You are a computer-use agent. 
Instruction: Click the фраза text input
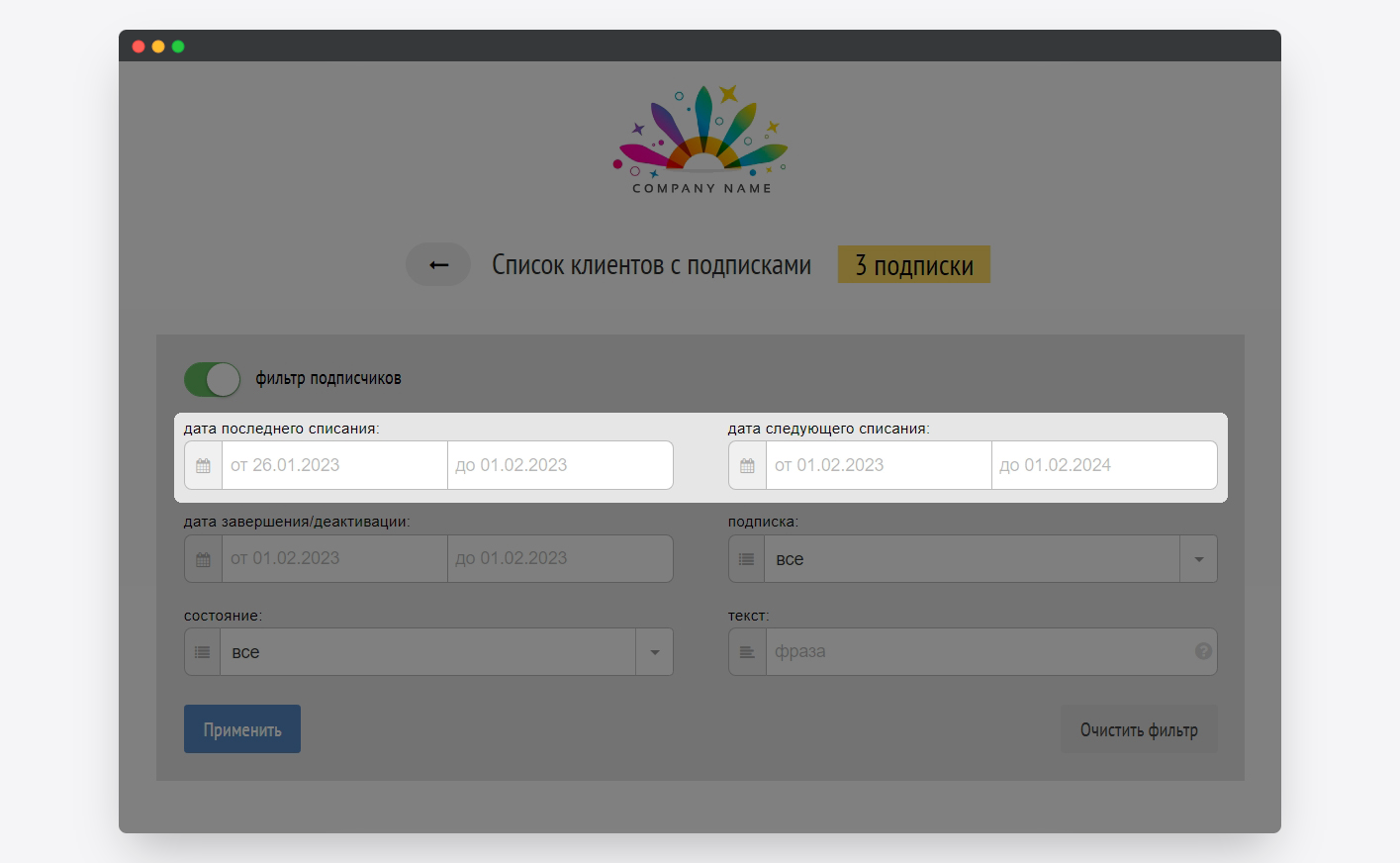(980, 652)
